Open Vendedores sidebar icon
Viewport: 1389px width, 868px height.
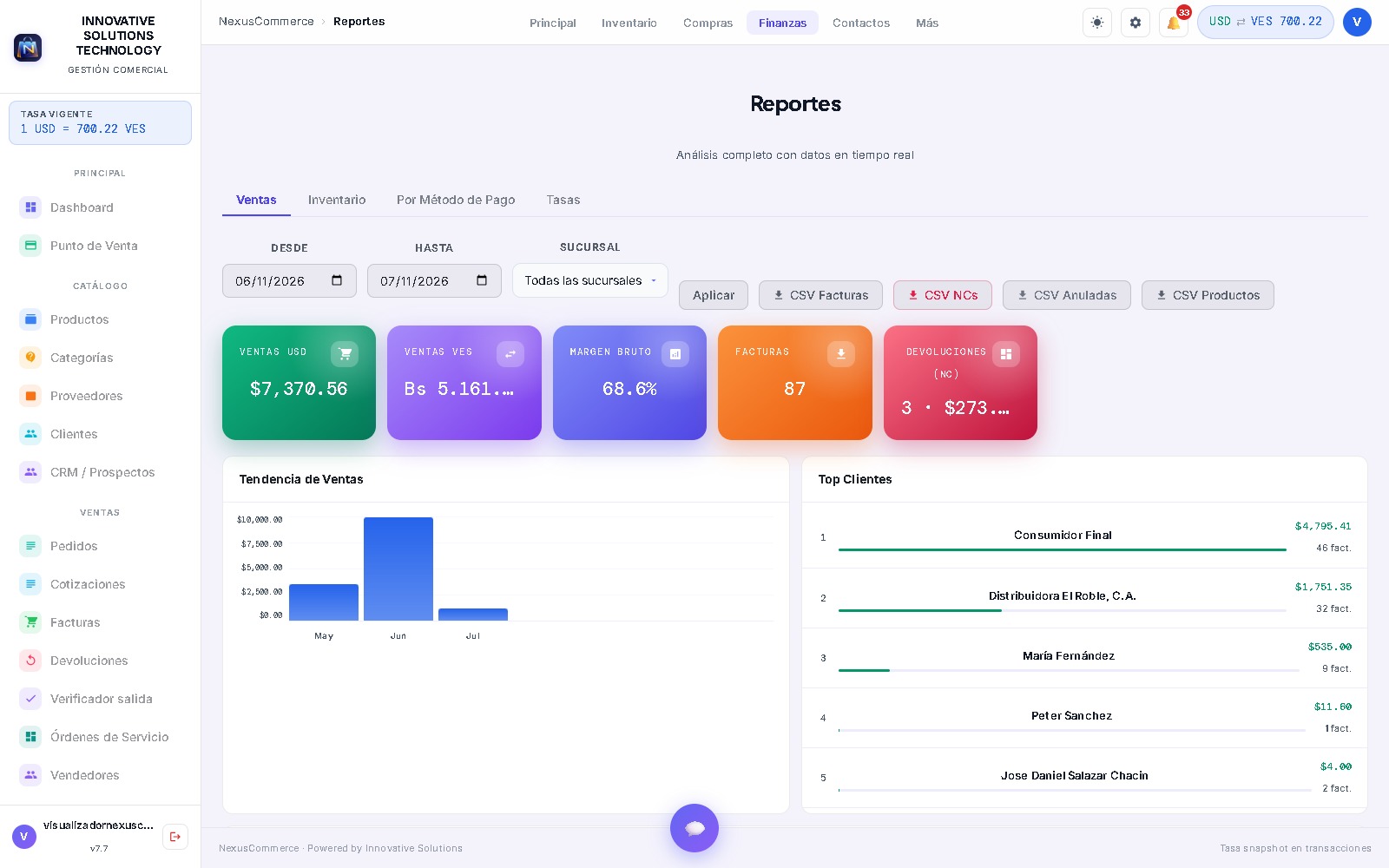click(30, 775)
